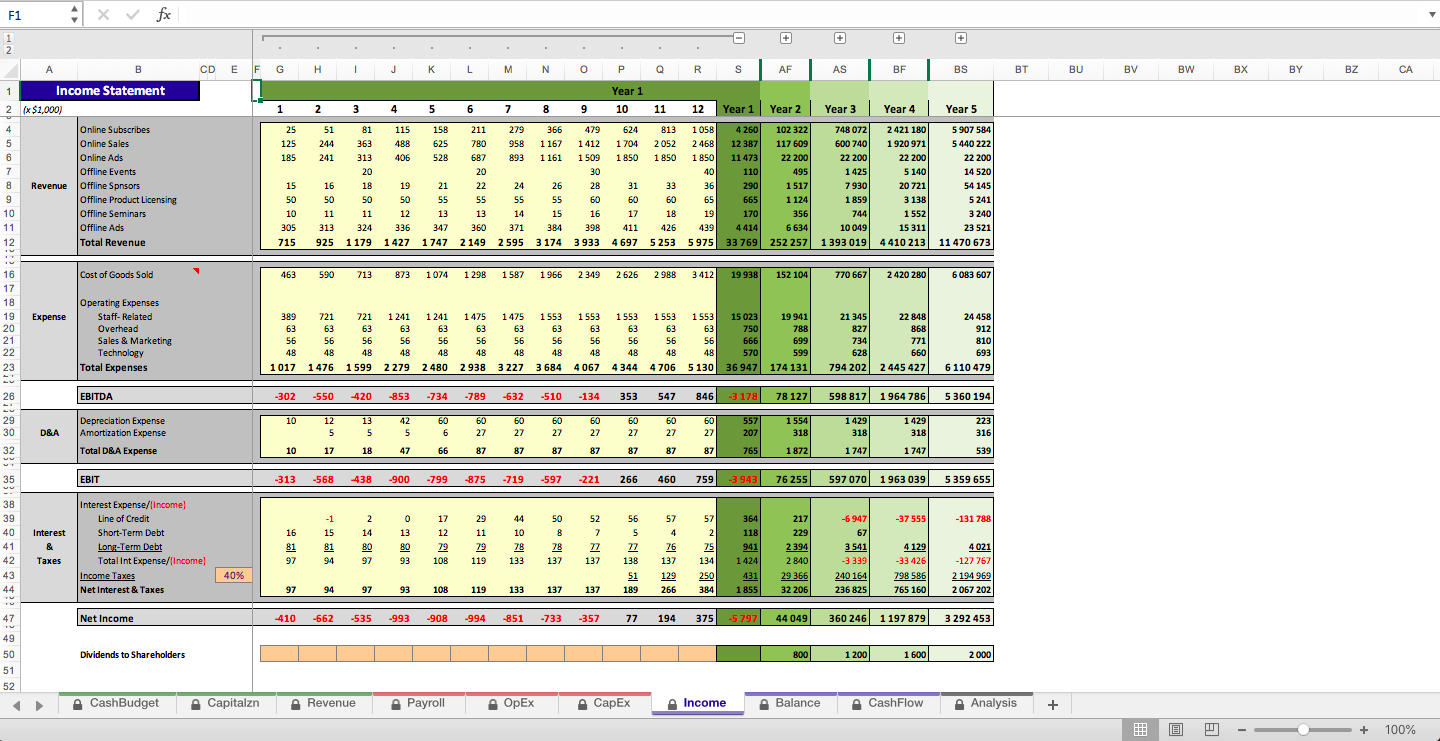
Task: Select the underlined Income Taxes label
Action: coord(107,576)
